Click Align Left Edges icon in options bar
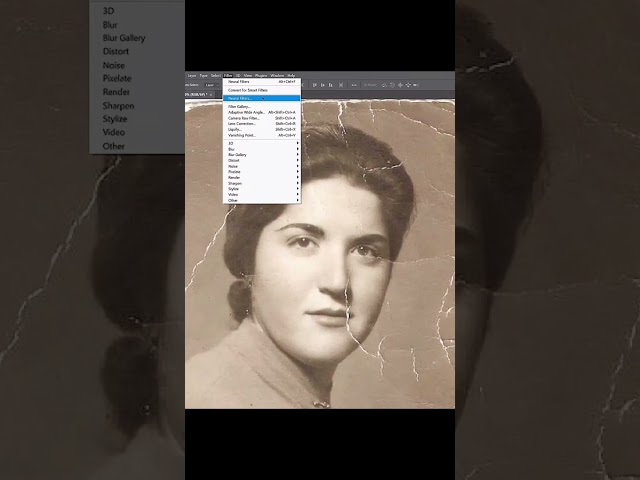 coord(315,85)
